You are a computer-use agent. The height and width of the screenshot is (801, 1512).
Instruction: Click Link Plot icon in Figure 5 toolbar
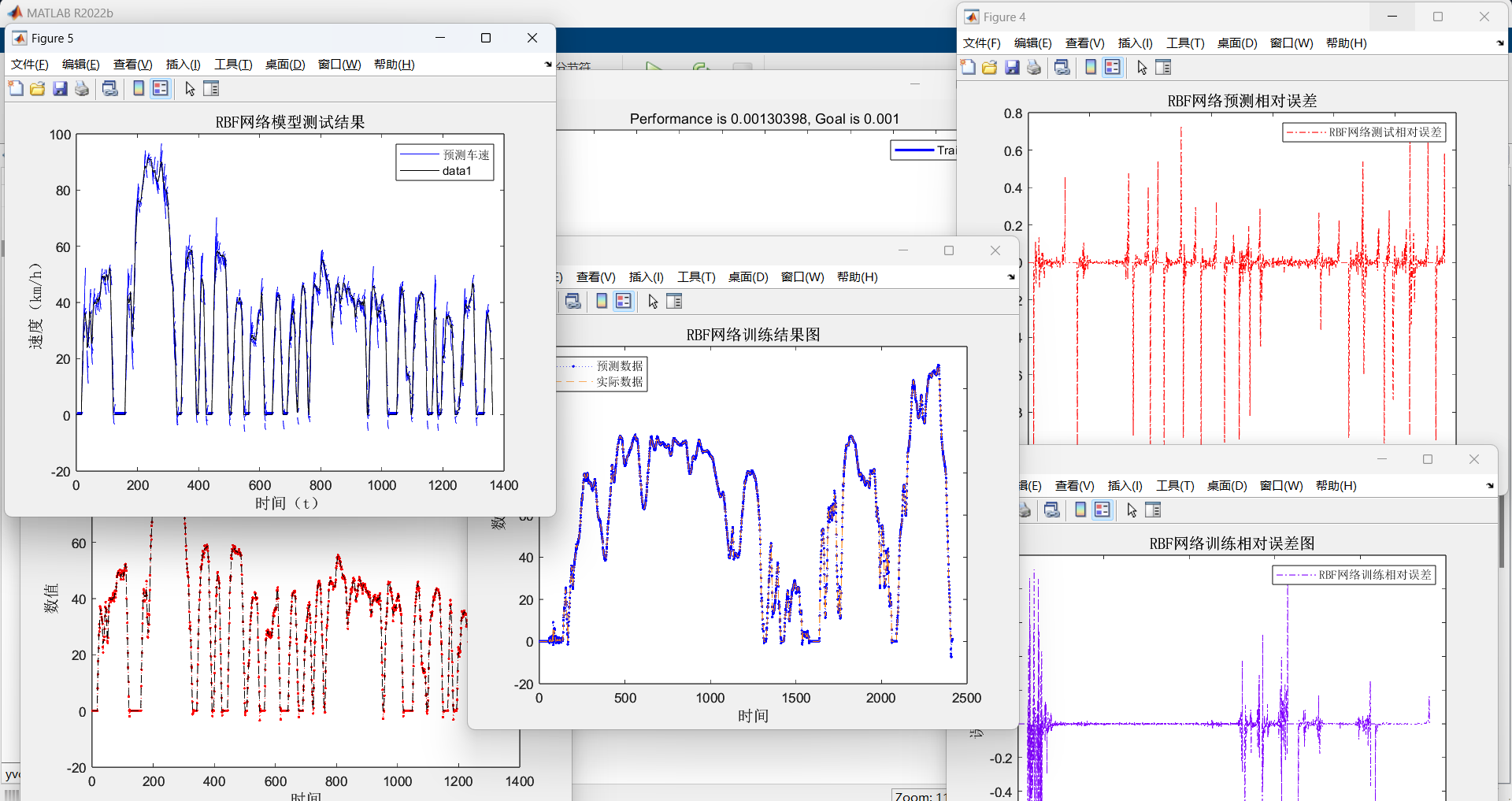click(110, 89)
